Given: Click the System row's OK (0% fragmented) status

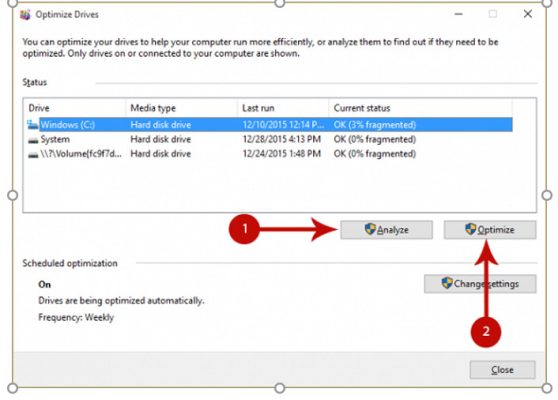Looking at the screenshot, I should coord(375,139).
